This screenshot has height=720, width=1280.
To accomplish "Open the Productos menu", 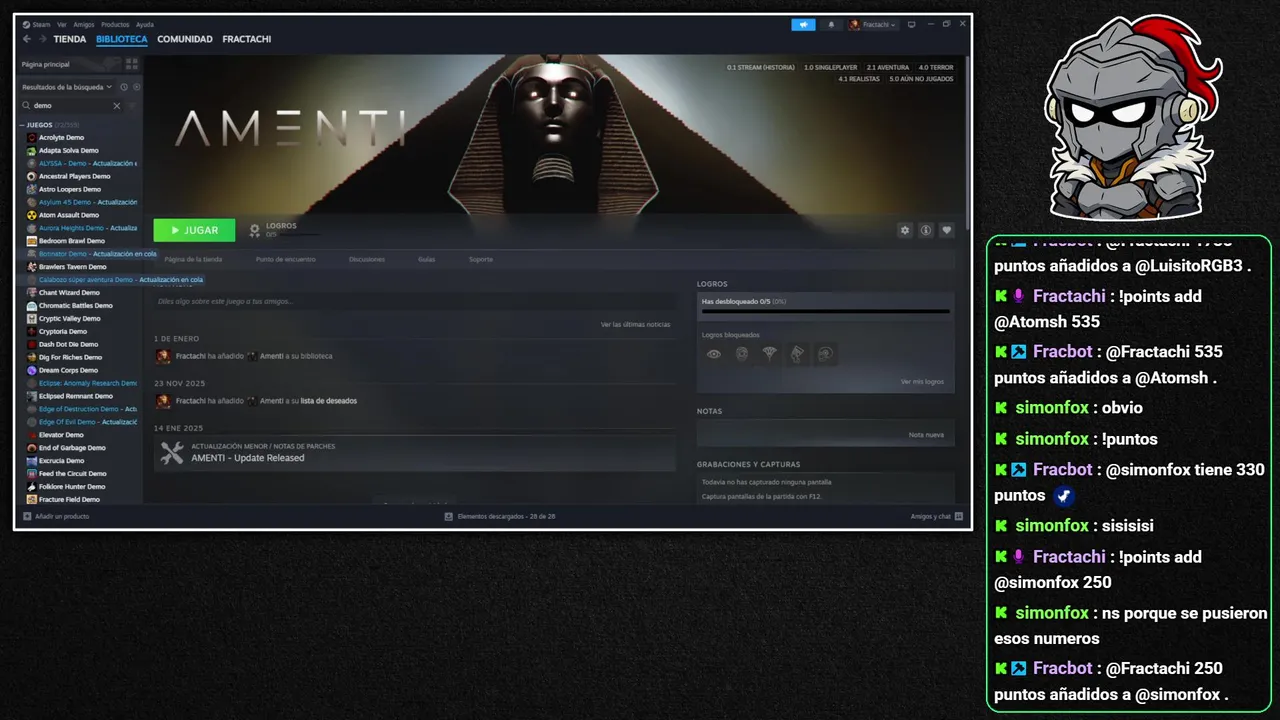I will [x=115, y=24].
